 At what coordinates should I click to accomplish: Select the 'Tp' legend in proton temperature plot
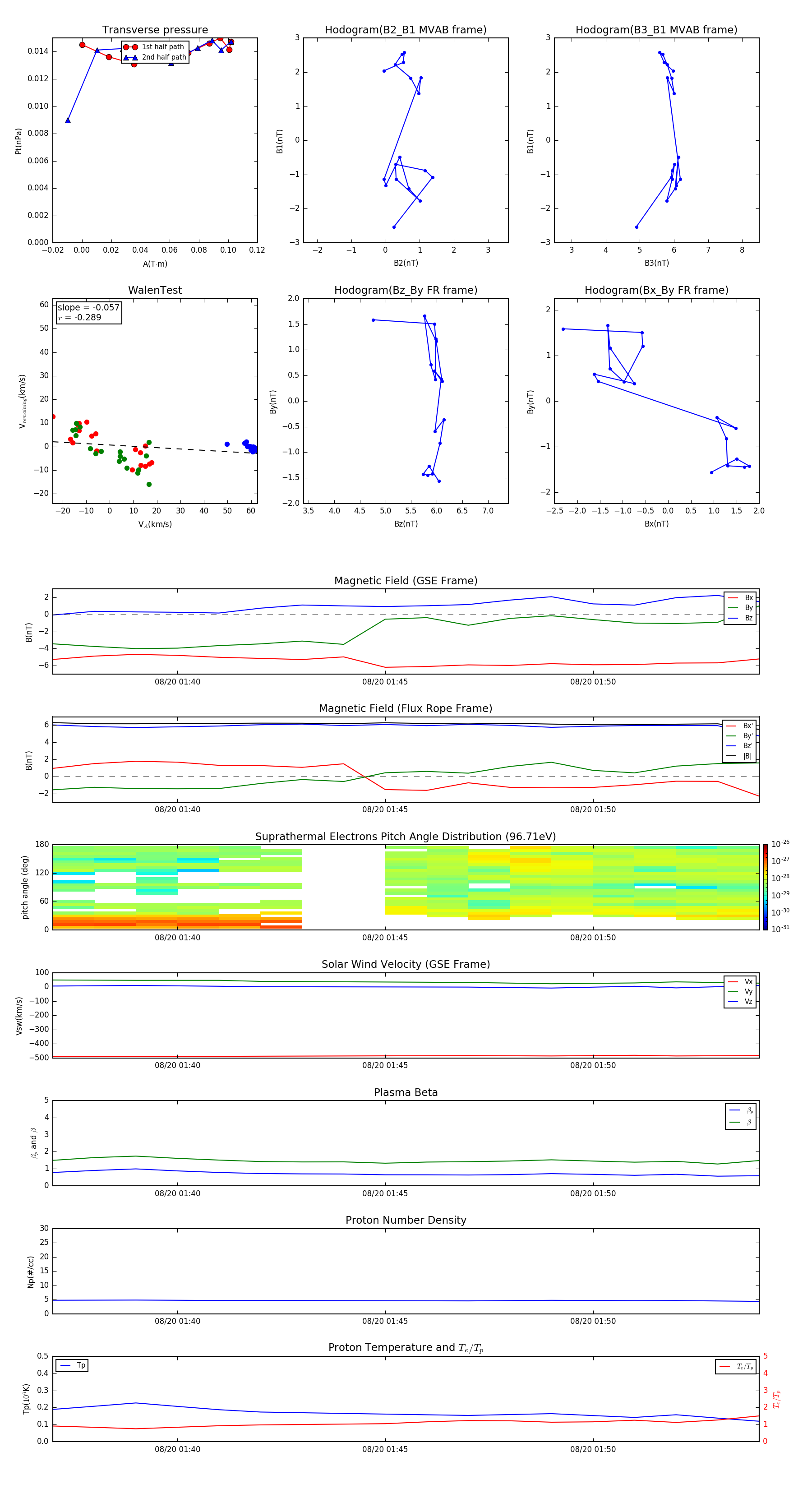(72, 1366)
